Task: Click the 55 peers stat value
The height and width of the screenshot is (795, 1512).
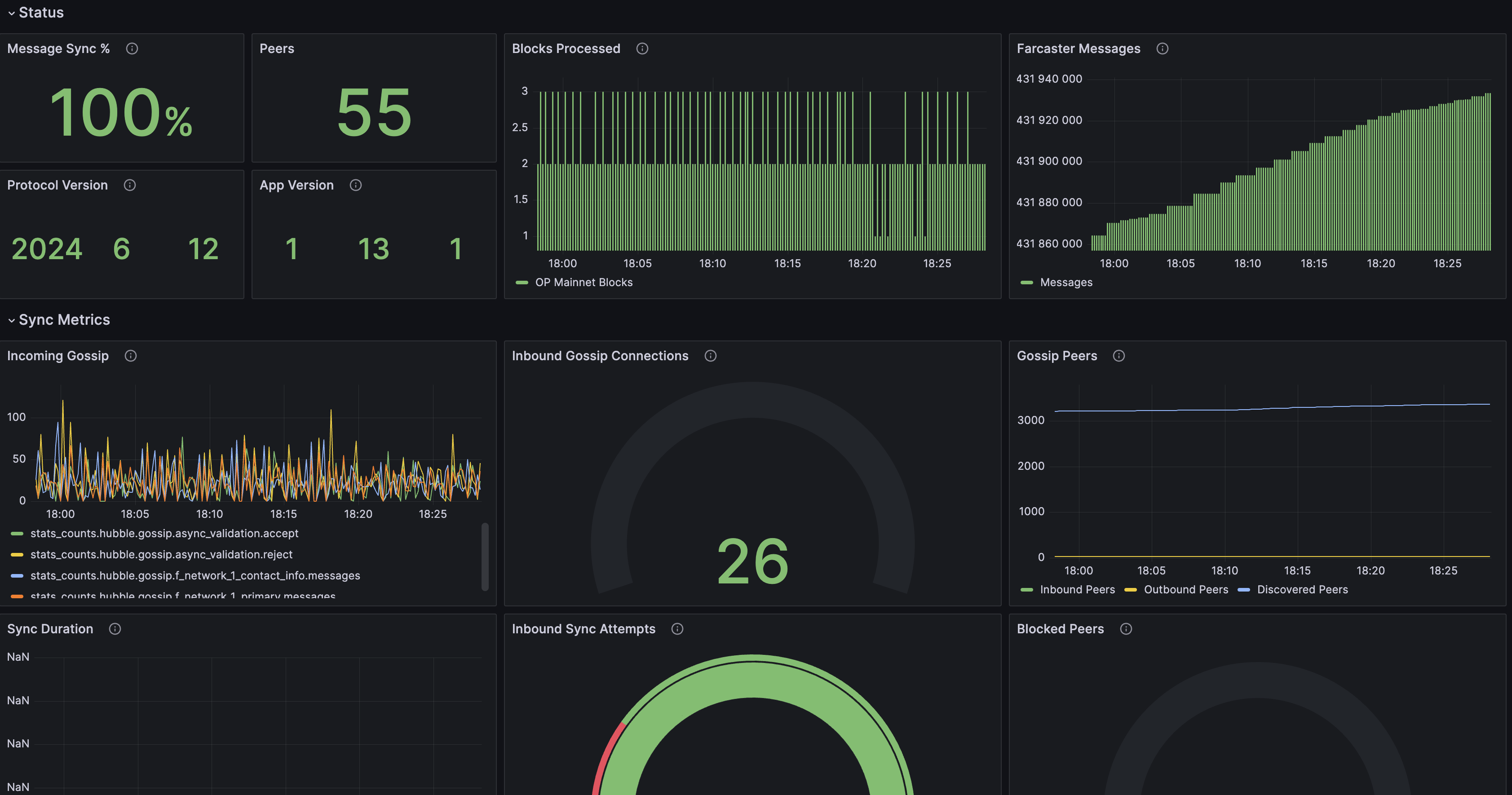Action: pos(374,112)
